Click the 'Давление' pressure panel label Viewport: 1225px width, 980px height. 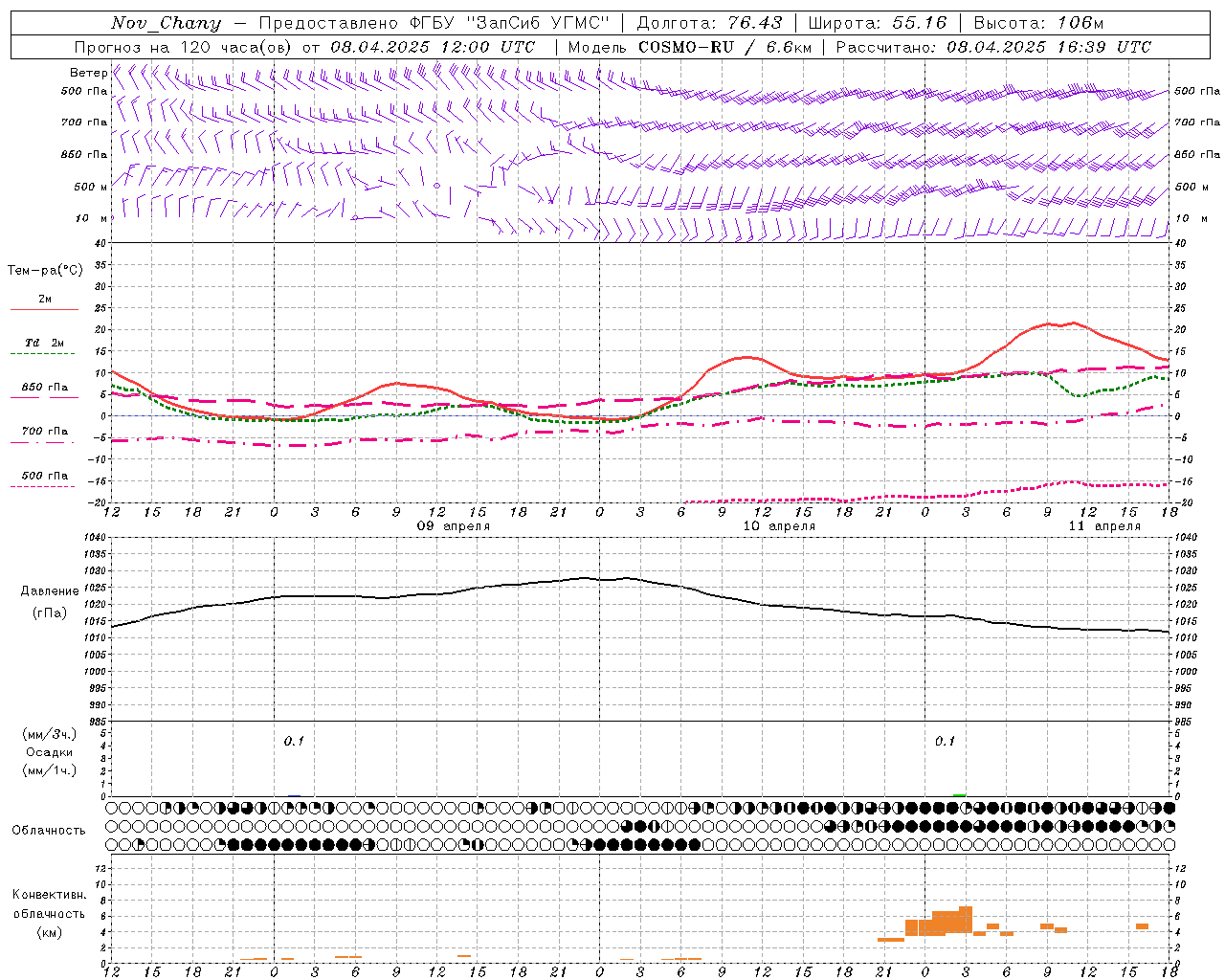[x=50, y=591]
